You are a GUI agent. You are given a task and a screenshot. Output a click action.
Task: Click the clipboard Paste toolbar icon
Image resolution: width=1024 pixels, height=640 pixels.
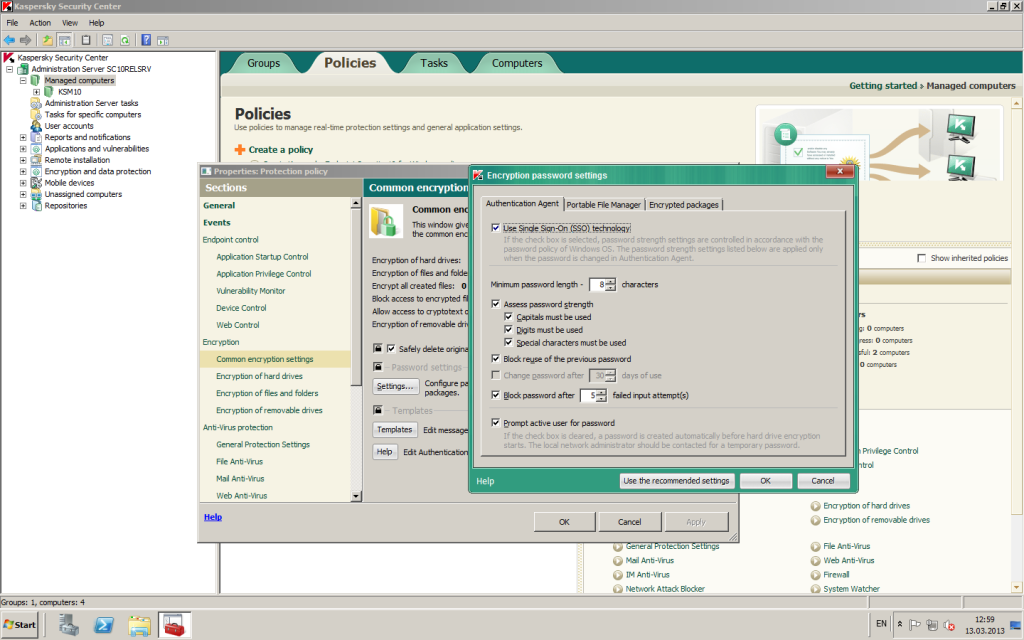86,40
